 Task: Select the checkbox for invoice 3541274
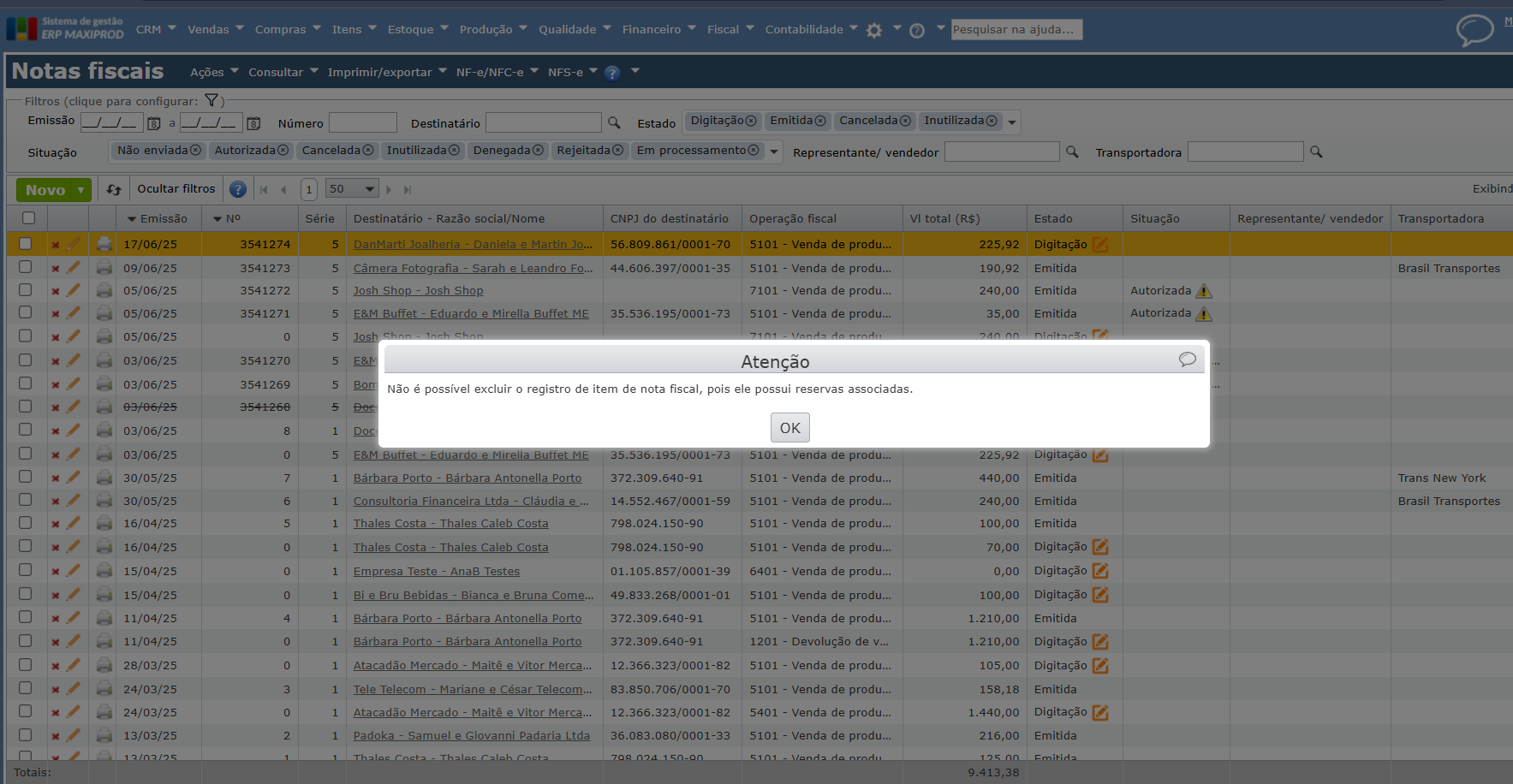(26, 244)
